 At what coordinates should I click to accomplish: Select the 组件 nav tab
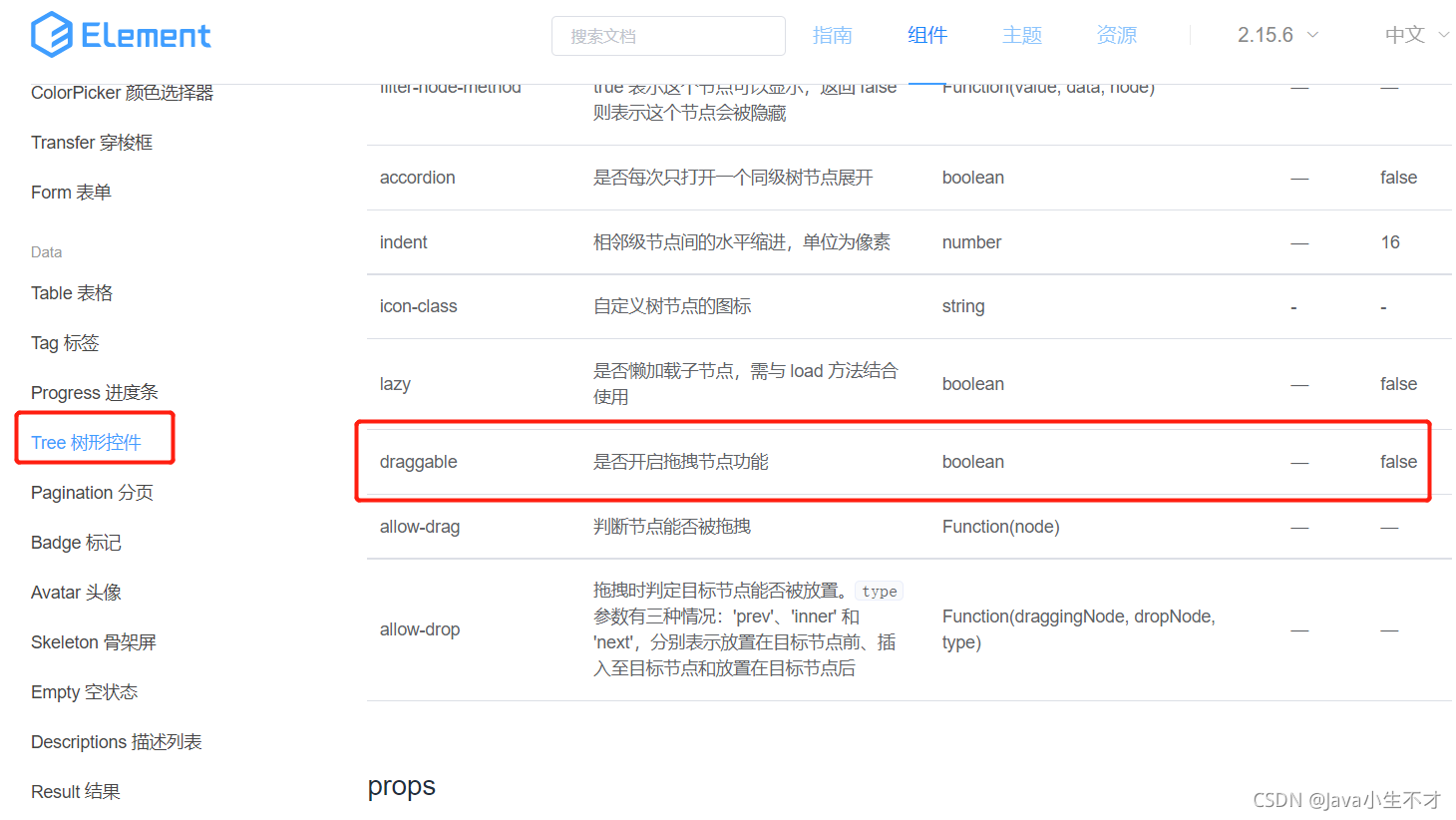click(x=926, y=36)
